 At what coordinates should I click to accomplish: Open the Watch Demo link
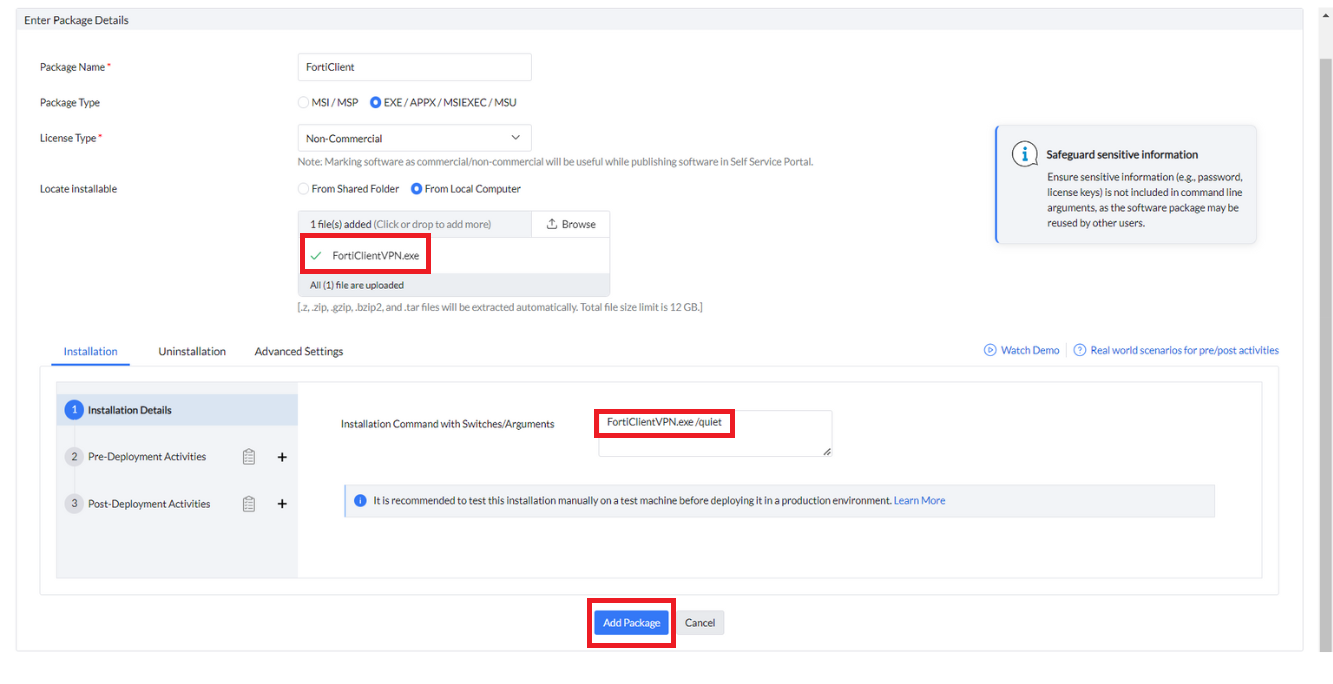click(1030, 350)
